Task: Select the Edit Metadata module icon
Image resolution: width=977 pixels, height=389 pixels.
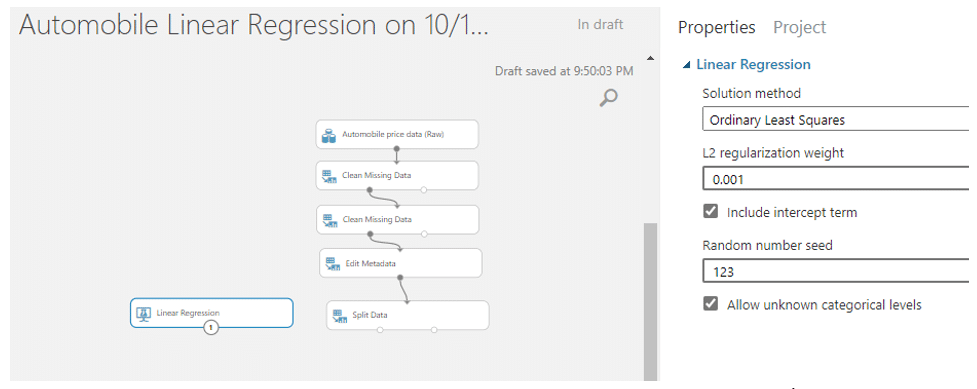Action: click(x=332, y=264)
